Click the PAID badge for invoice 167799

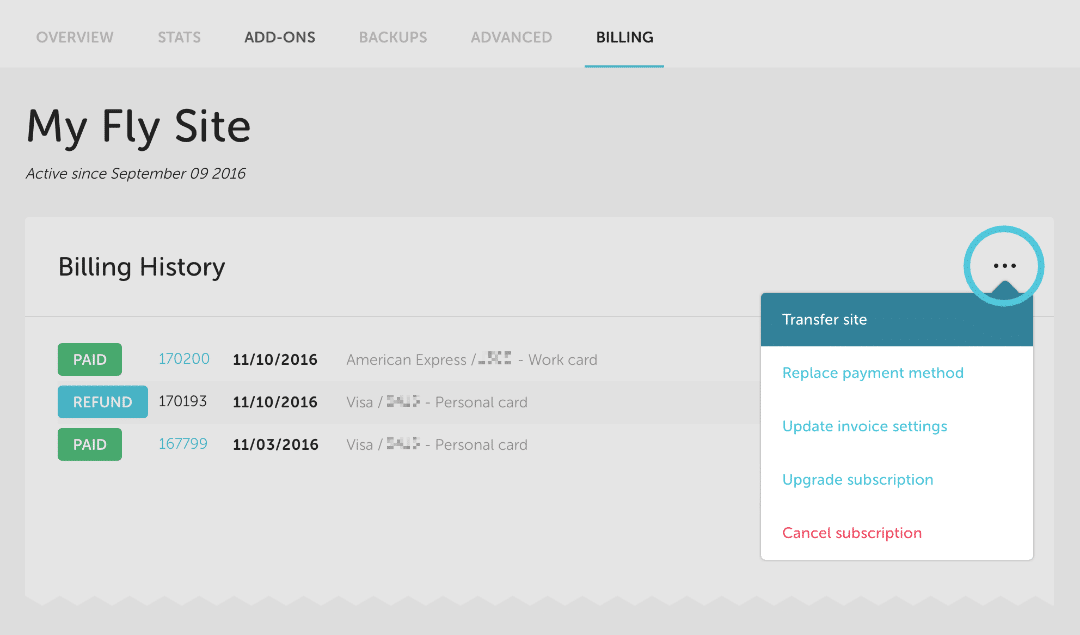pyautogui.click(x=90, y=445)
